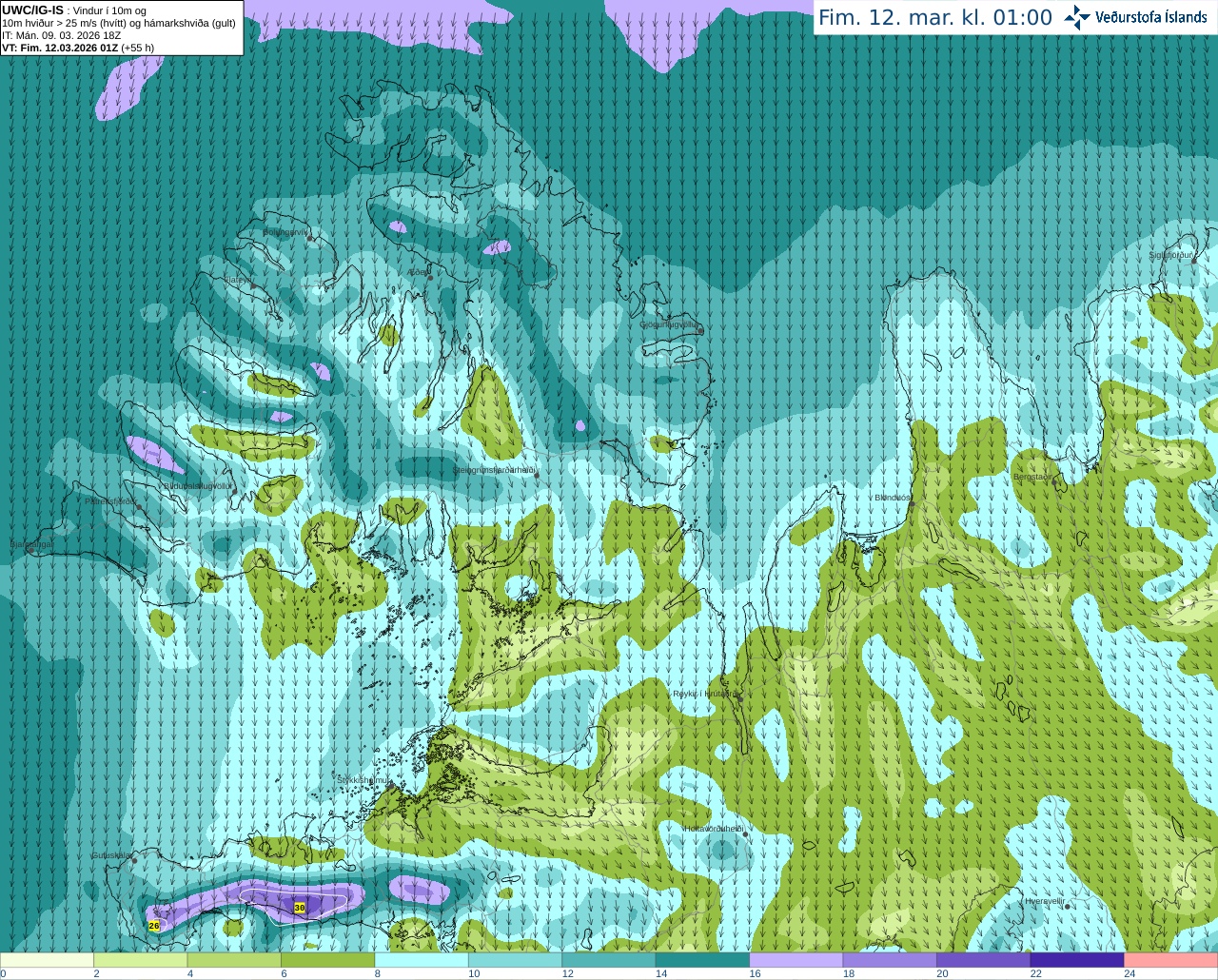Viewport: 1218px width, 980px height.
Task: Click the Veðurstofa Íslands wordmark text
Action: [x=1150, y=17]
